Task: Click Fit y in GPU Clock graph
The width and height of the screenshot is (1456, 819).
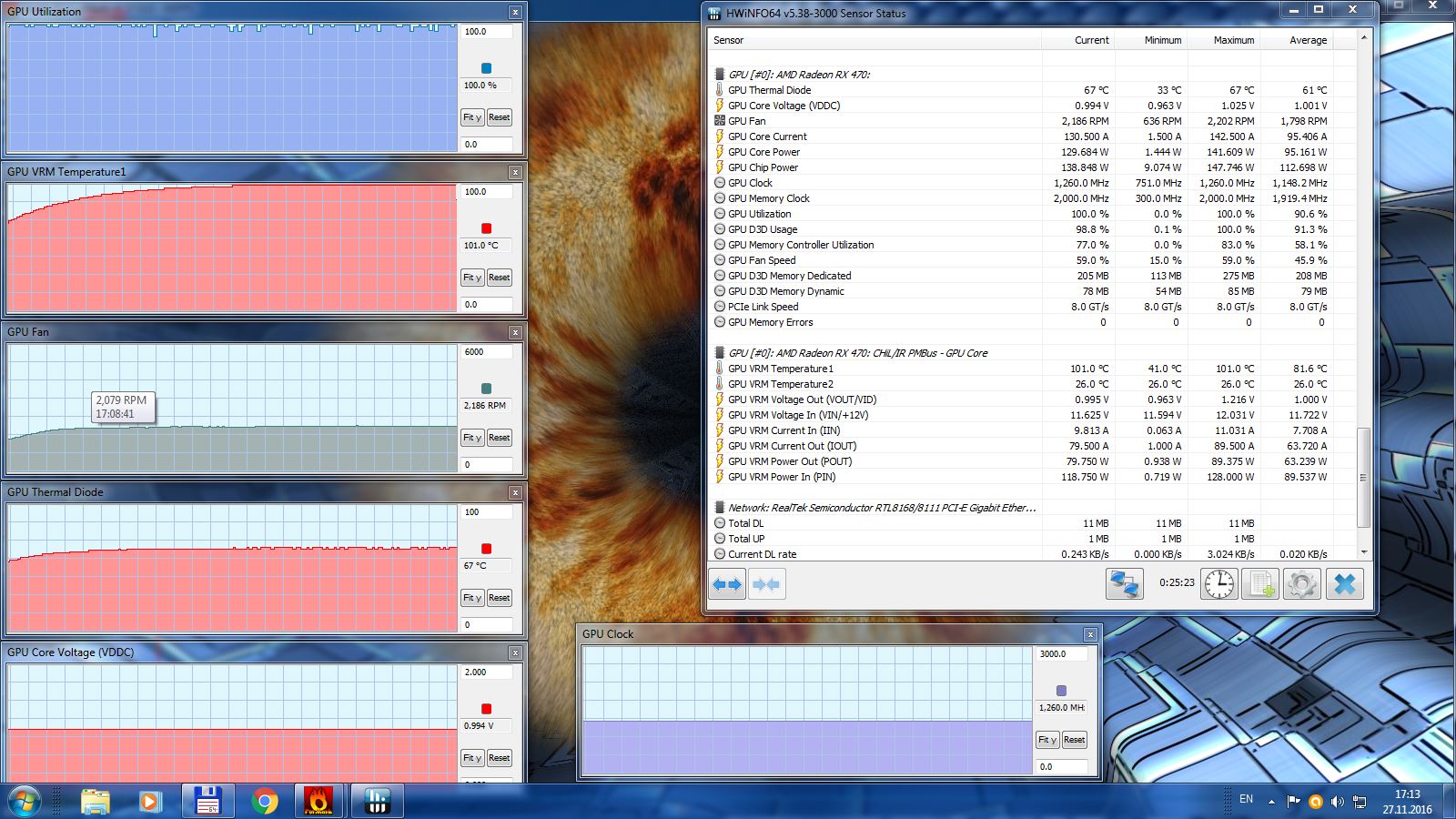Action: click(x=1047, y=740)
